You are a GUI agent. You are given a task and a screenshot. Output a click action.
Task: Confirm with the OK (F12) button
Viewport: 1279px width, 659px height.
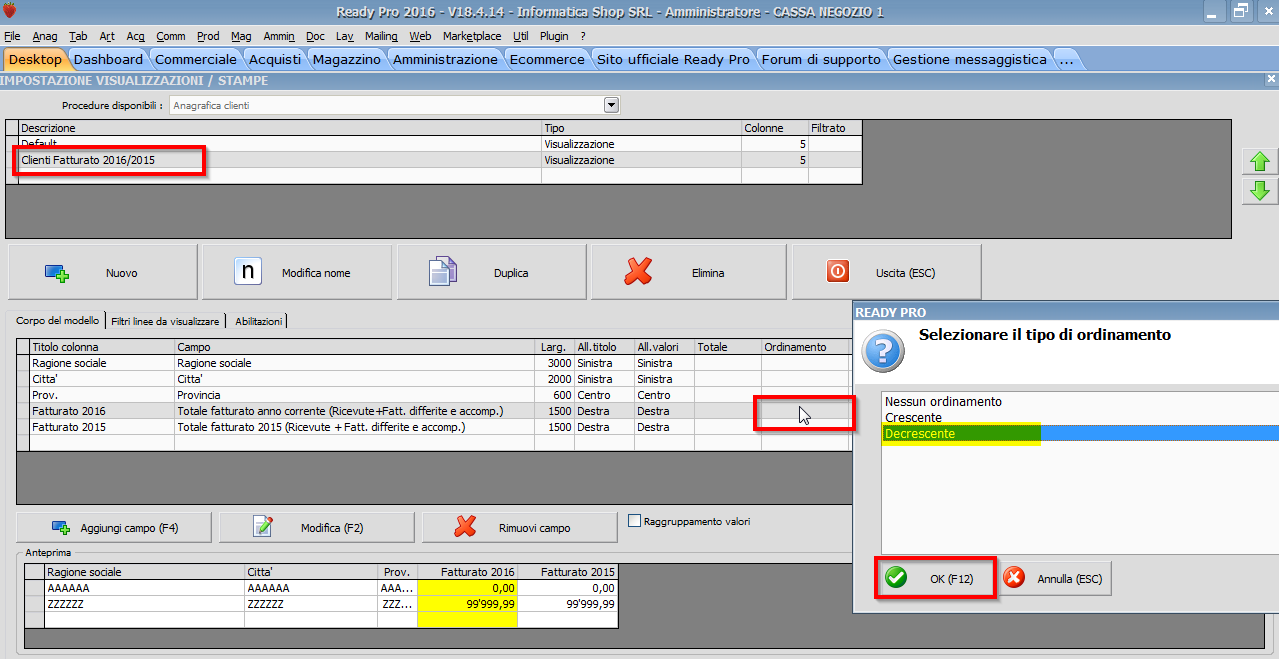coord(935,578)
